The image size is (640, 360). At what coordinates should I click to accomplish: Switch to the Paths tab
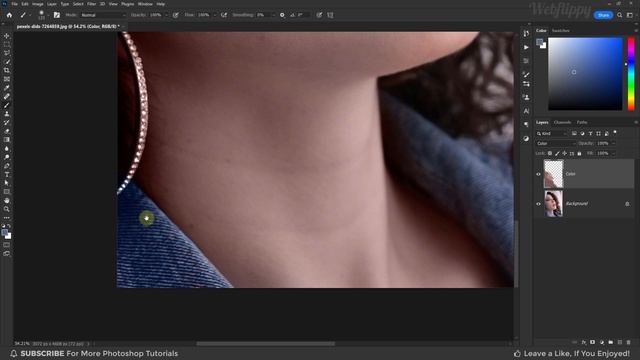click(582, 122)
